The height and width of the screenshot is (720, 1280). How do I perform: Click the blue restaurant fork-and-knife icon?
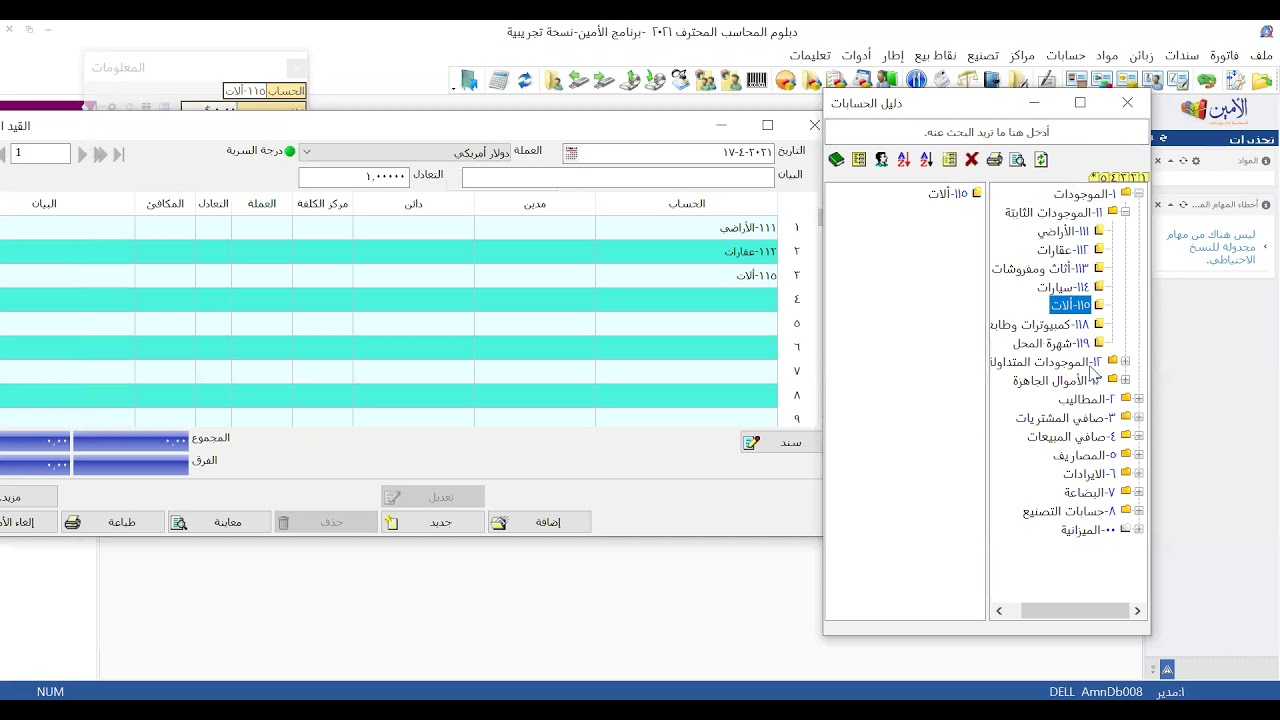916,80
